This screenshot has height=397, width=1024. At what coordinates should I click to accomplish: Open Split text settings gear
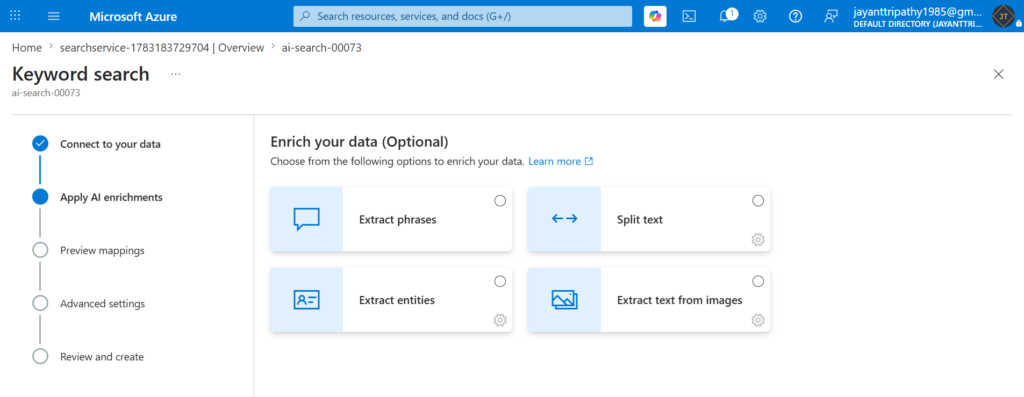pyautogui.click(x=758, y=240)
